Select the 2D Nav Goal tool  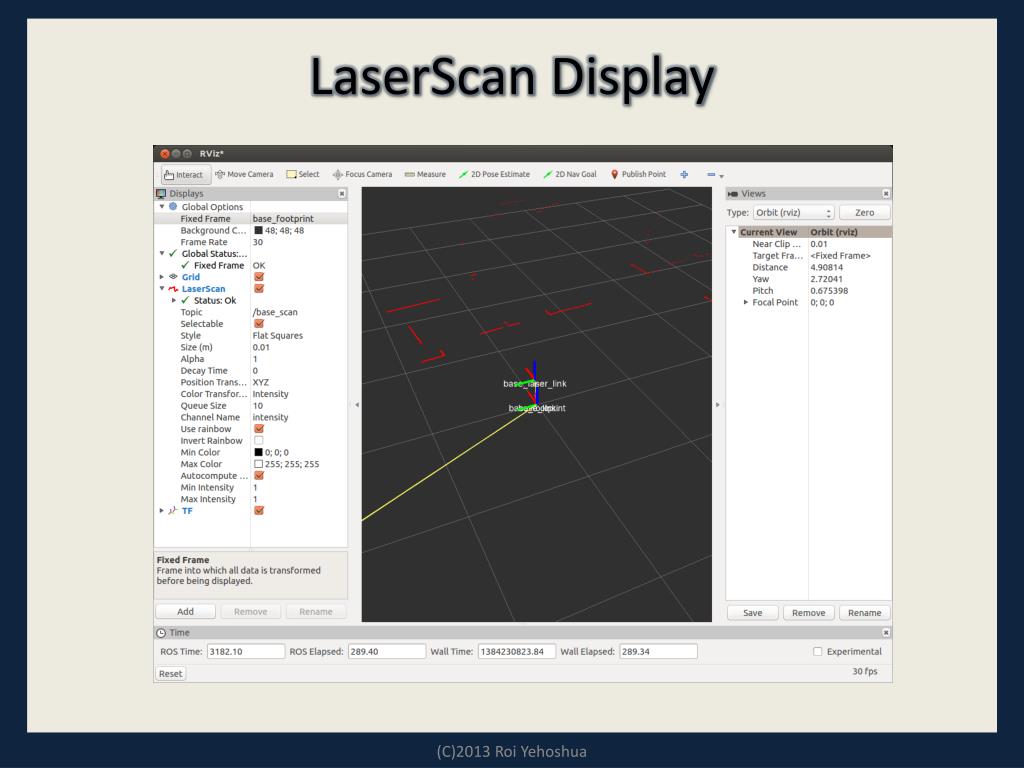tap(570, 174)
